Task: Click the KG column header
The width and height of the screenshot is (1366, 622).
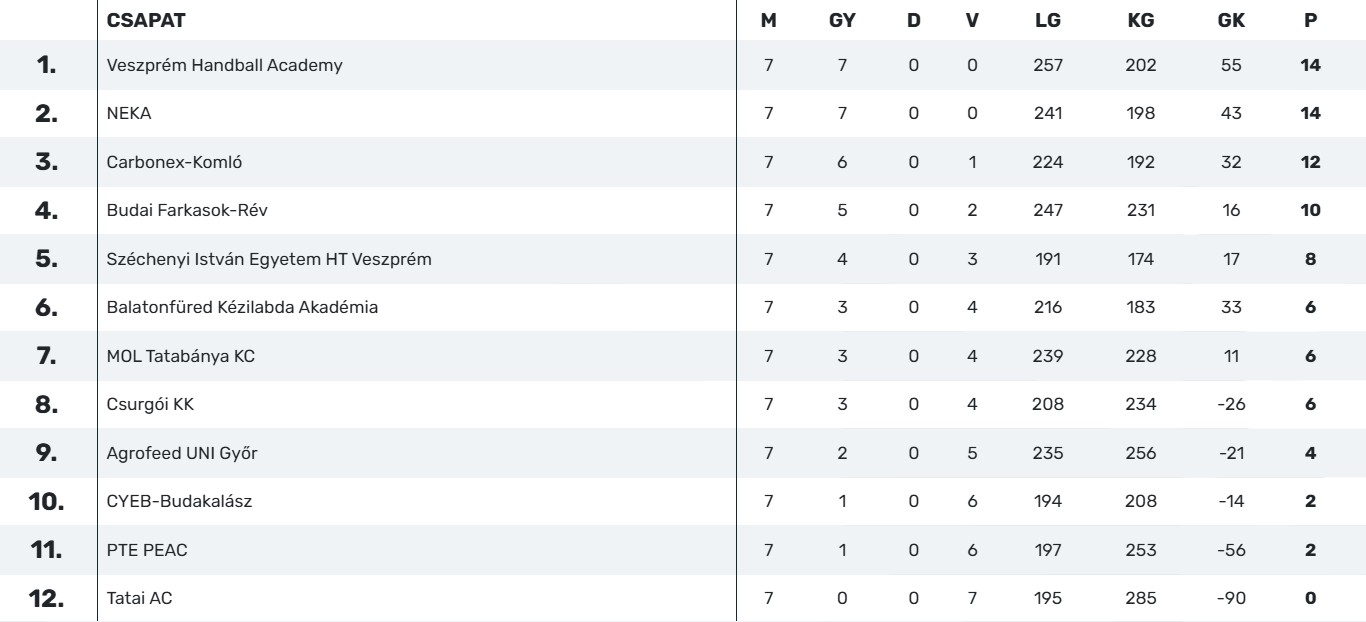Action: 1140,20
